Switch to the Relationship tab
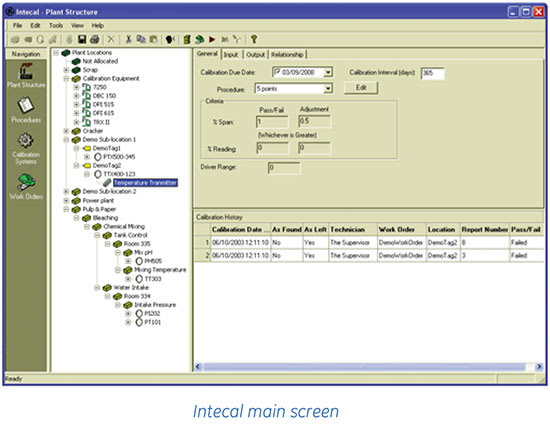The height and width of the screenshot is (427, 550). 287,55
